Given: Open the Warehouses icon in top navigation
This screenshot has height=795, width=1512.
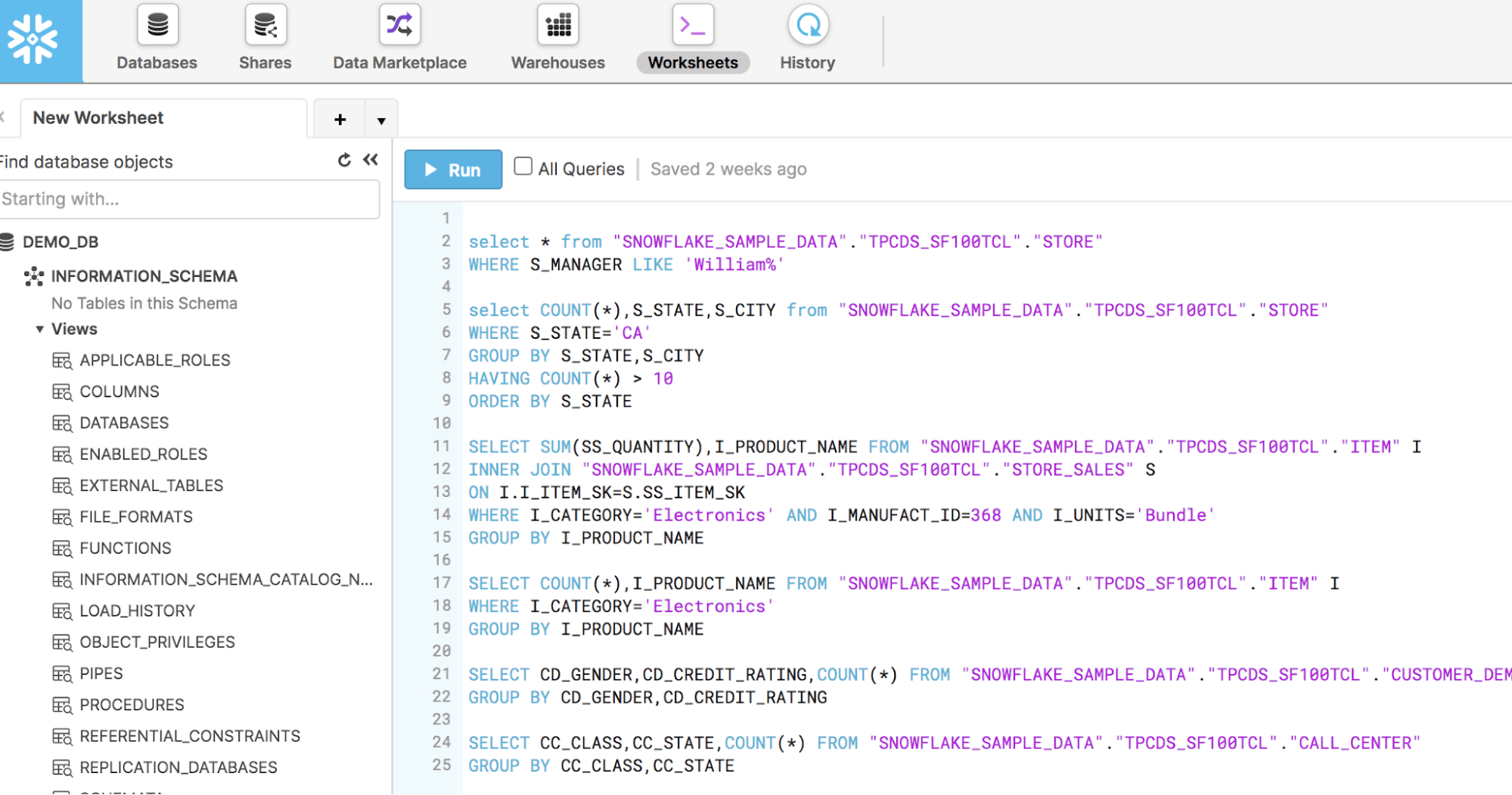Looking at the screenshot, I should pos(558,25).
